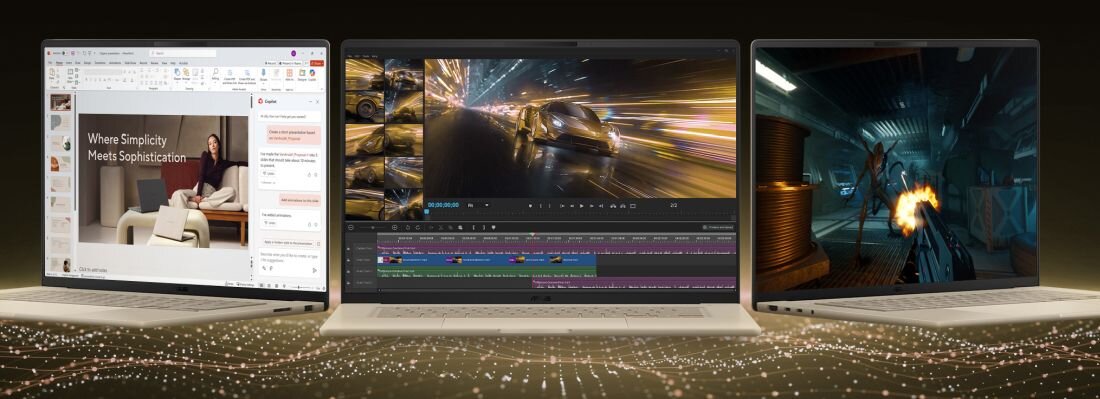Toggle the green audio track header icon

pyautogui.click(x=349, y=271)
